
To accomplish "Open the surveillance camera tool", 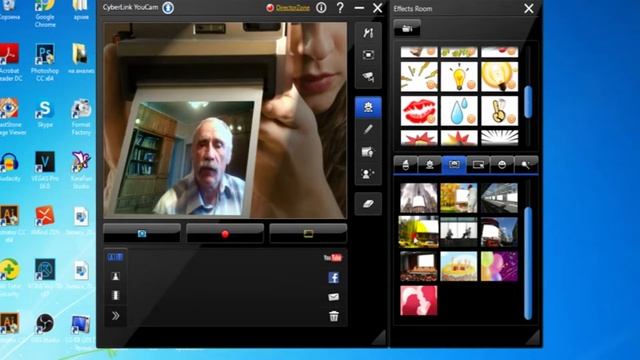I will click(368, 77).
